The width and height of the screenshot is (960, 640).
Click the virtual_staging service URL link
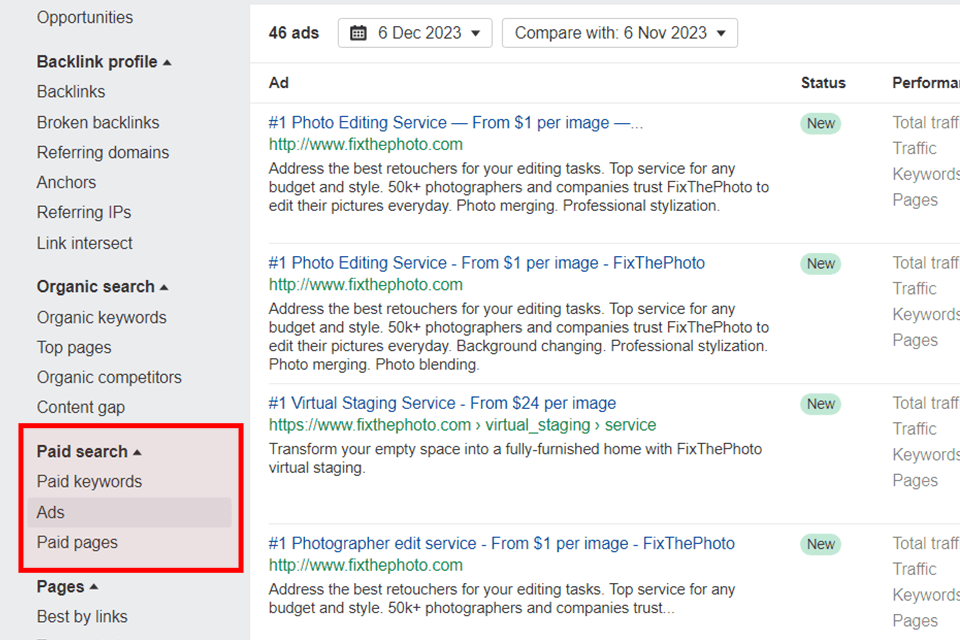coord(462,425)
